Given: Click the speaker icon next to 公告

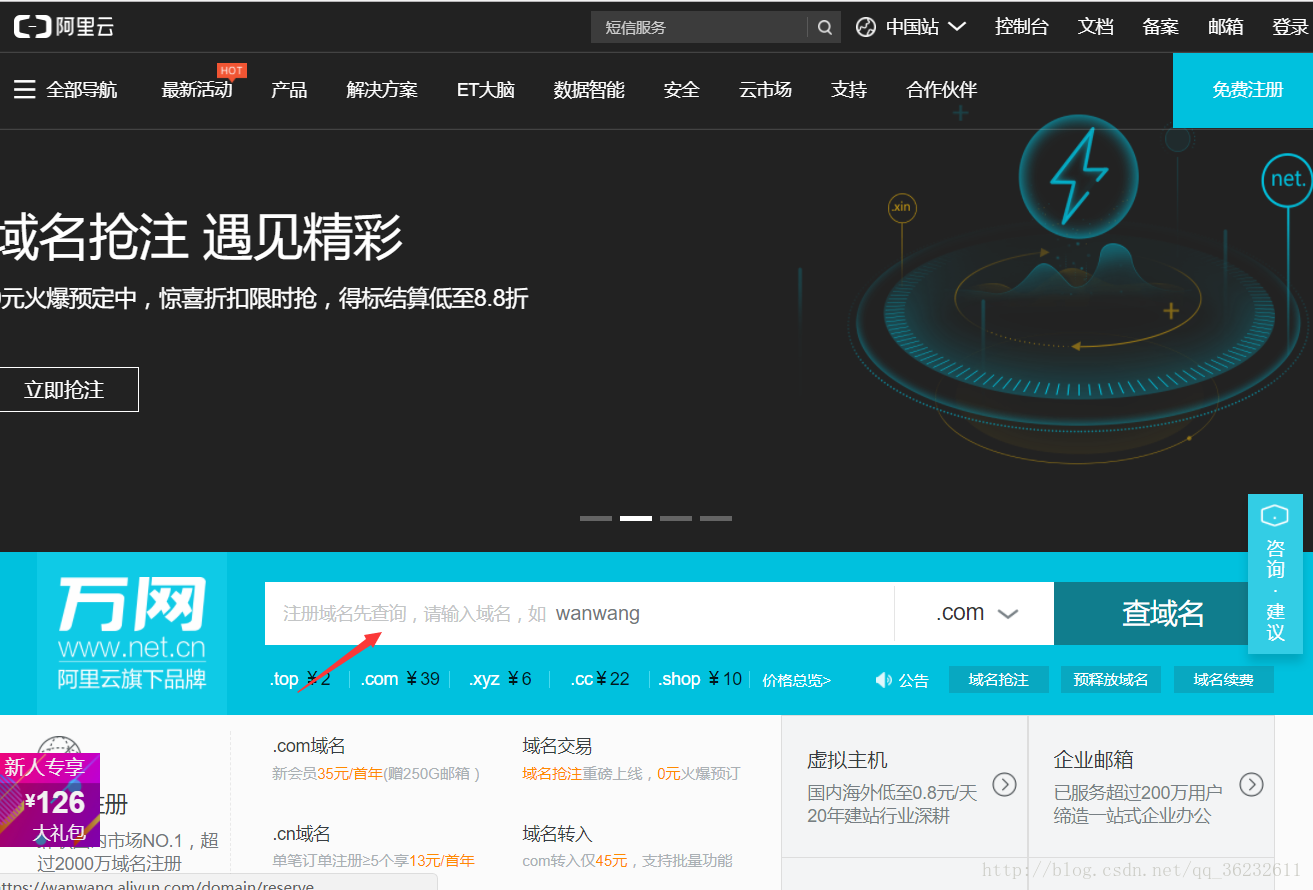Looking at the screenshot, I should click(x=883, y=680).
